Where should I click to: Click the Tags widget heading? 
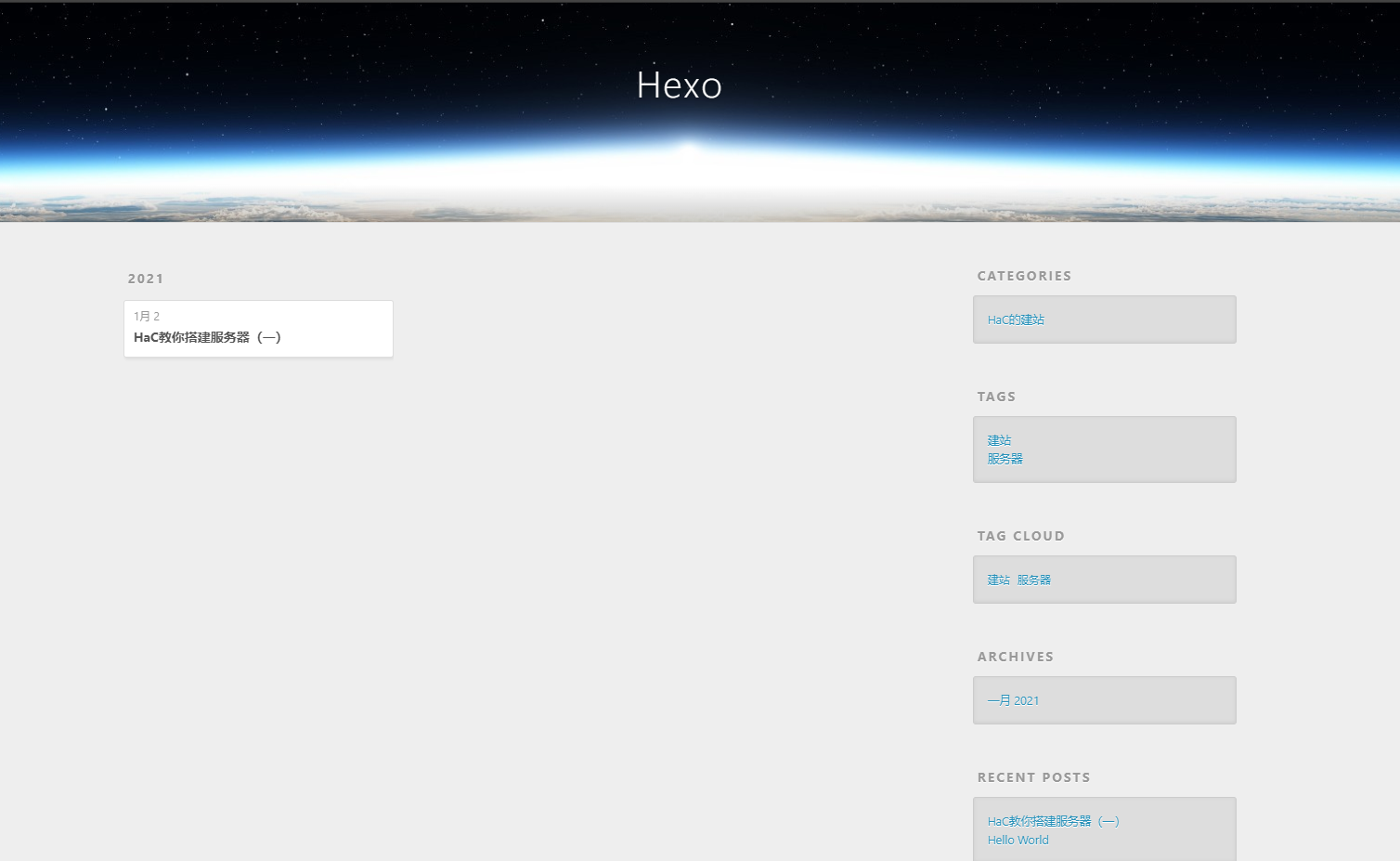coord(996,397)
